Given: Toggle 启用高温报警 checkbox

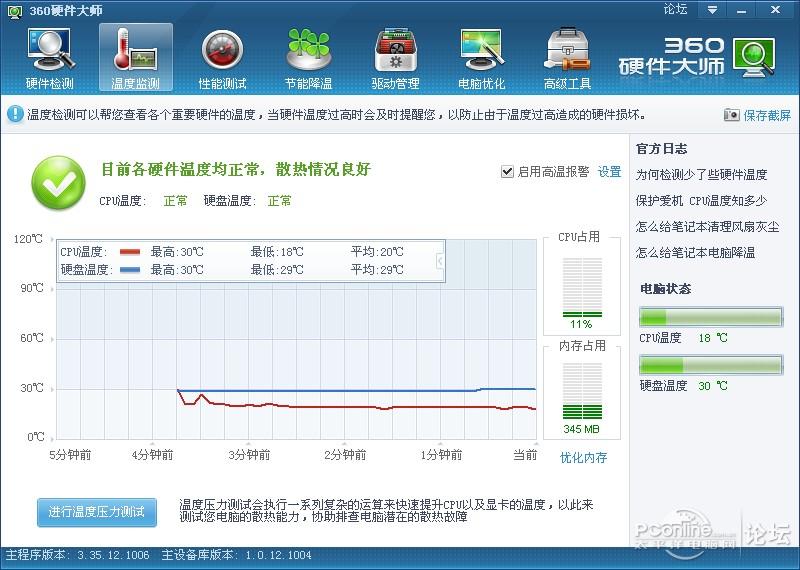Looking at the screenshot, I should coord(507,171).
